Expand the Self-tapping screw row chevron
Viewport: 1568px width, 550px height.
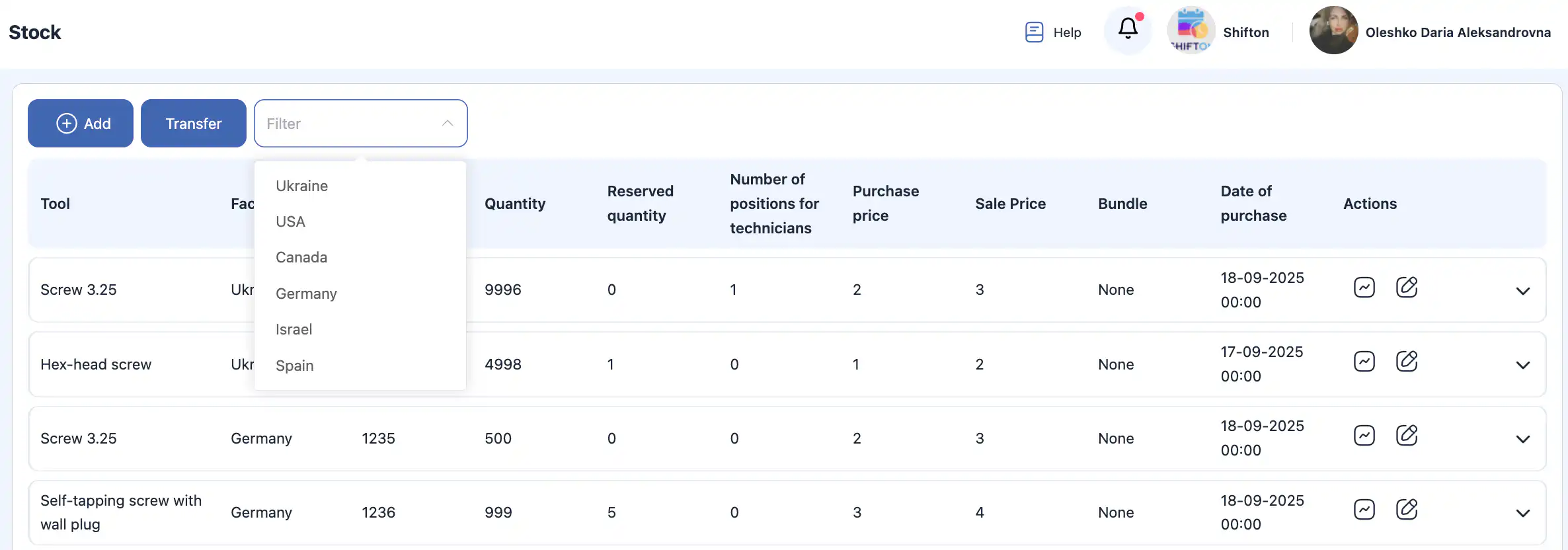click(x=1523, y=513)
